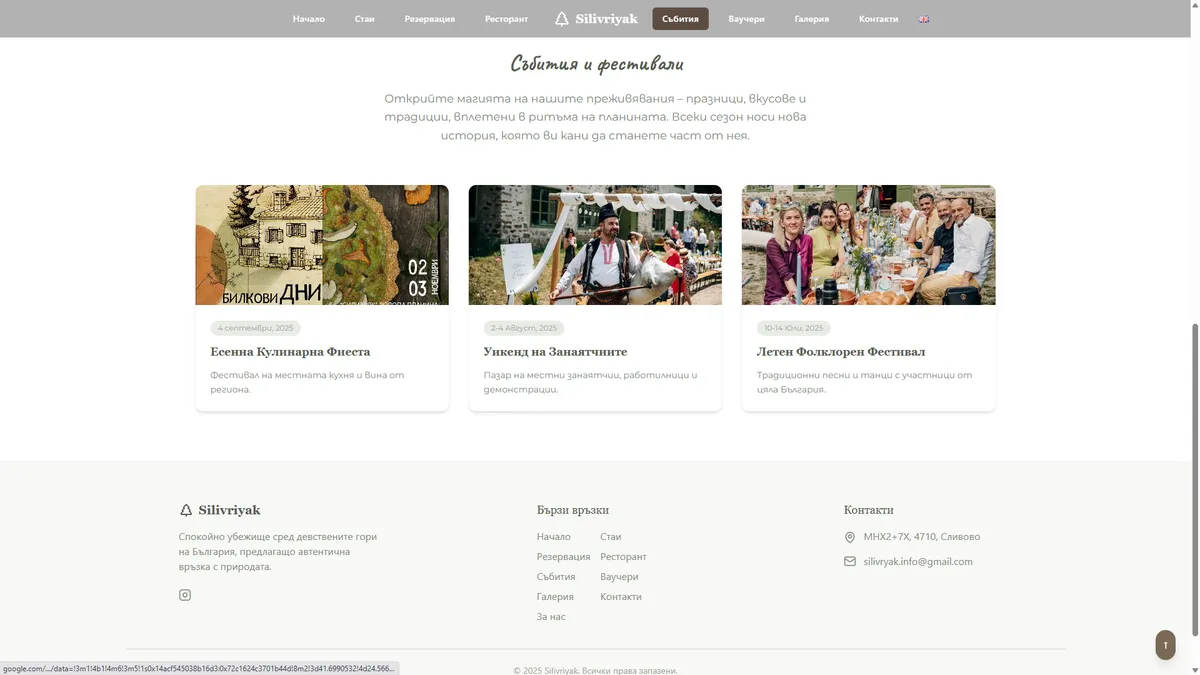This screenshot has width=1200, height=675.
Task: Select the Летен Фолклорен Фестивал image
Action: [x=868, y=244]
